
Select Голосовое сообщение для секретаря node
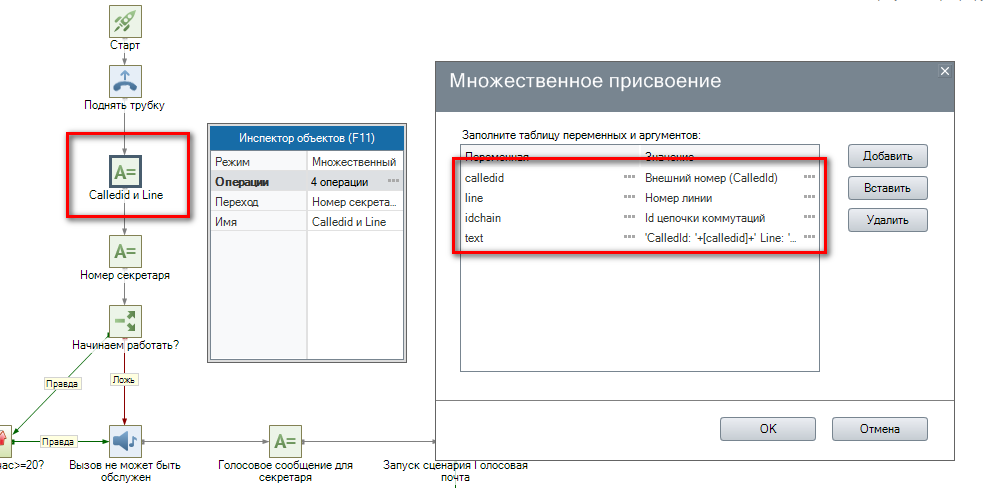(285, 441)
